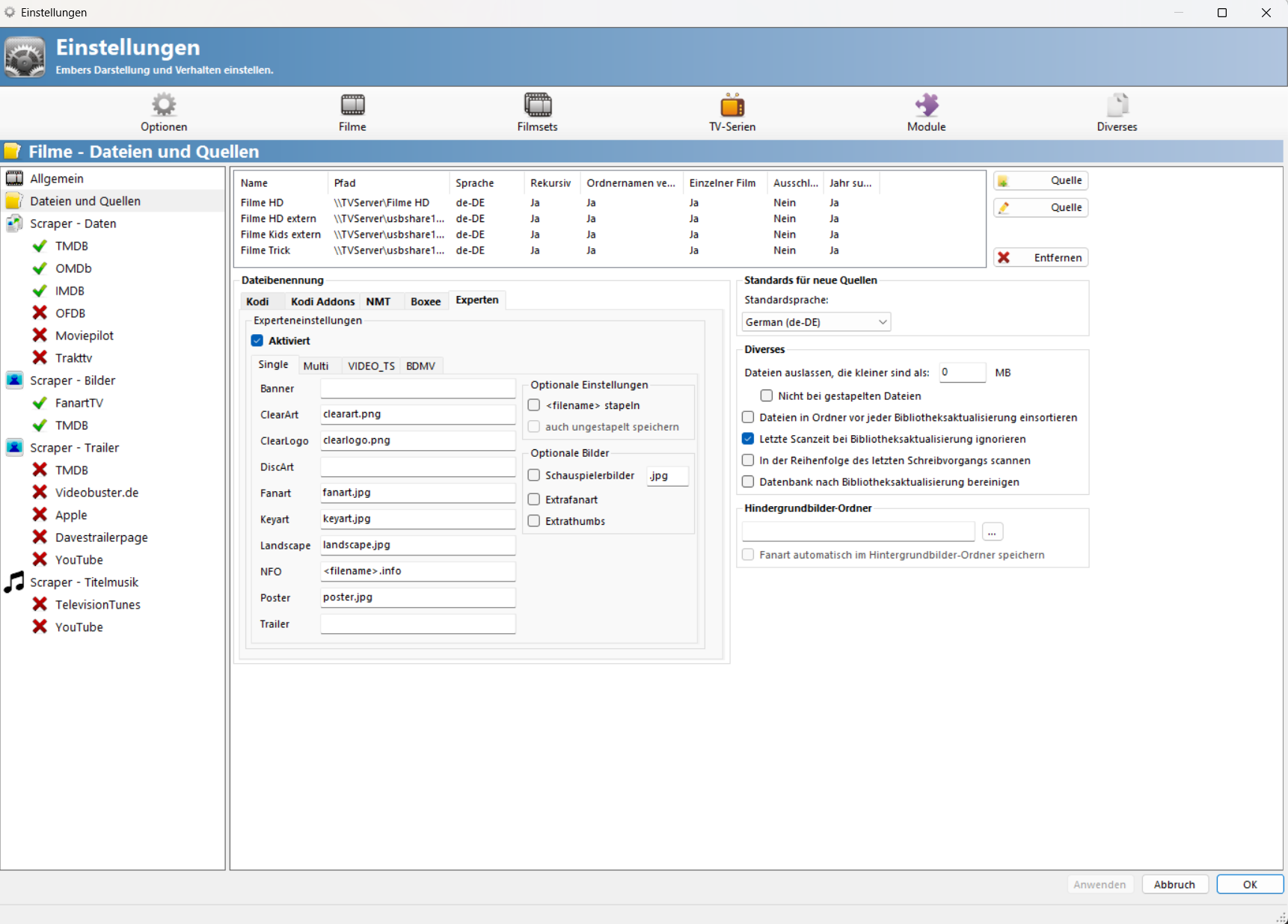Enable <filename> stapeln option

(x=534, y=405)
